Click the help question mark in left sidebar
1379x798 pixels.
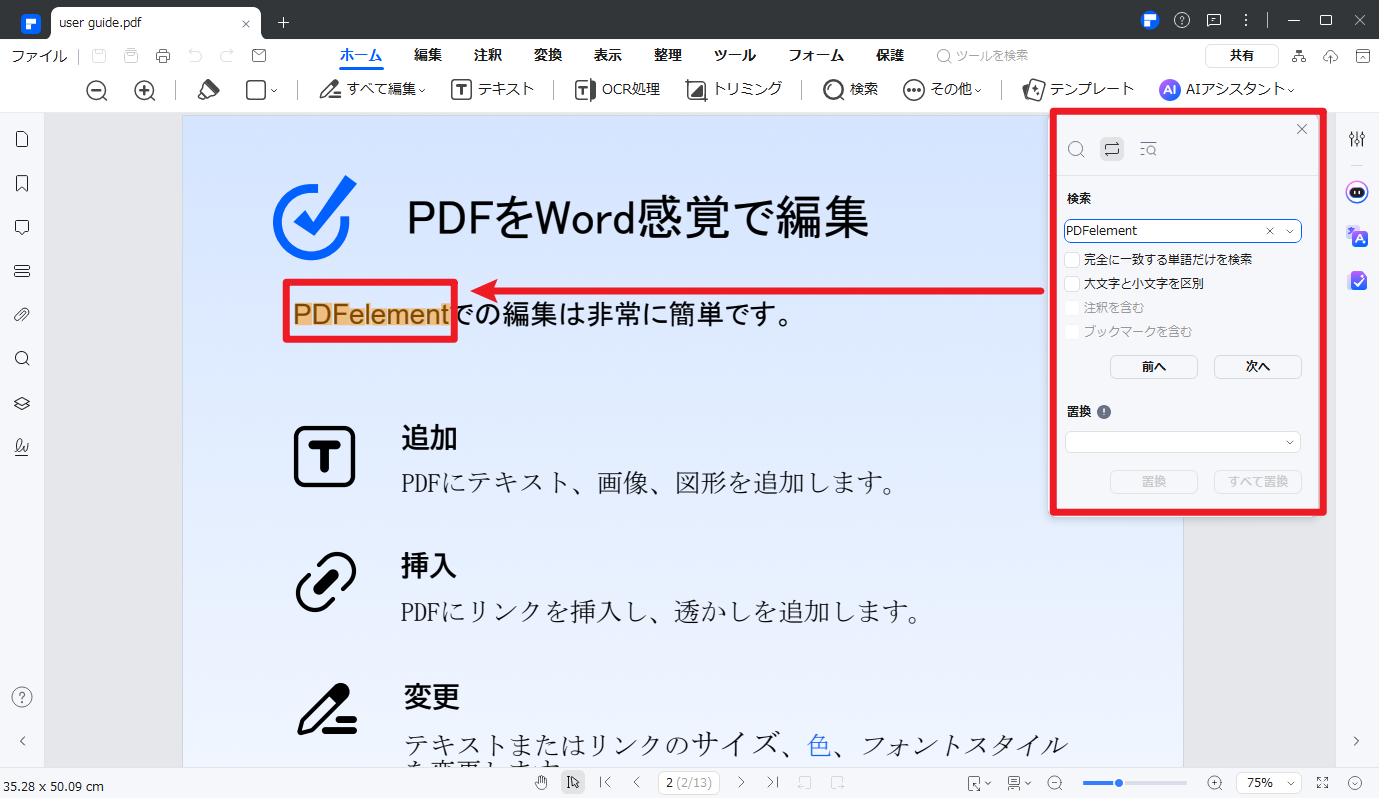click(22, 697)
